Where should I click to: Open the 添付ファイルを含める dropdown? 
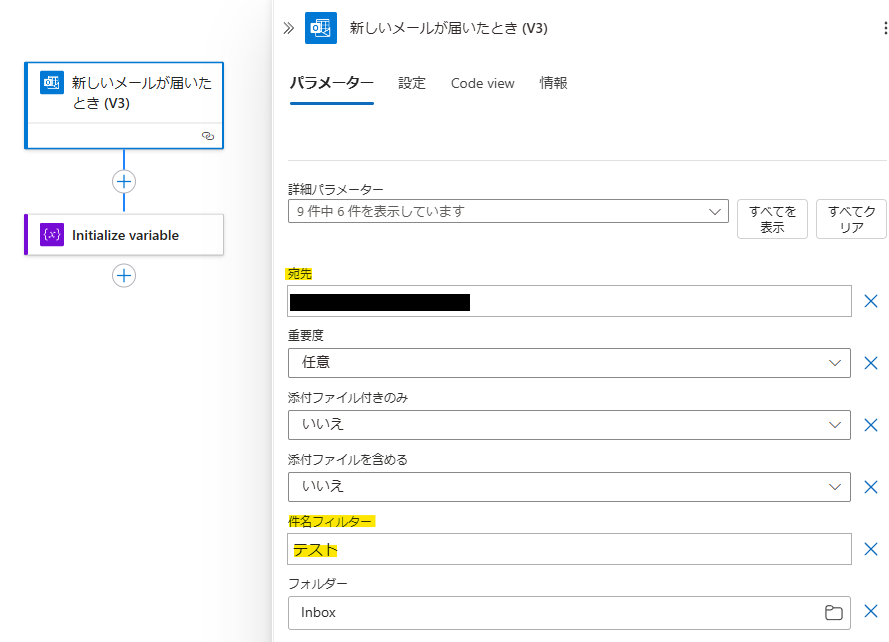tap(569, 487)
